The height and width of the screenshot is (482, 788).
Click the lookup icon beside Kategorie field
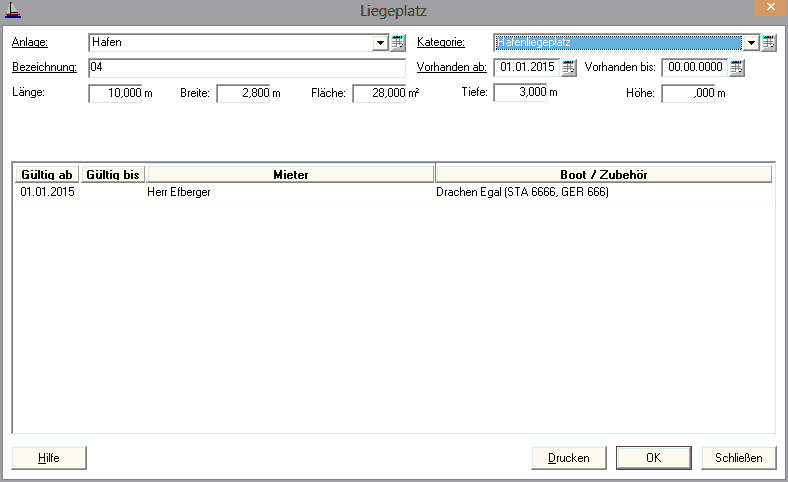click(x=769, y=43)
